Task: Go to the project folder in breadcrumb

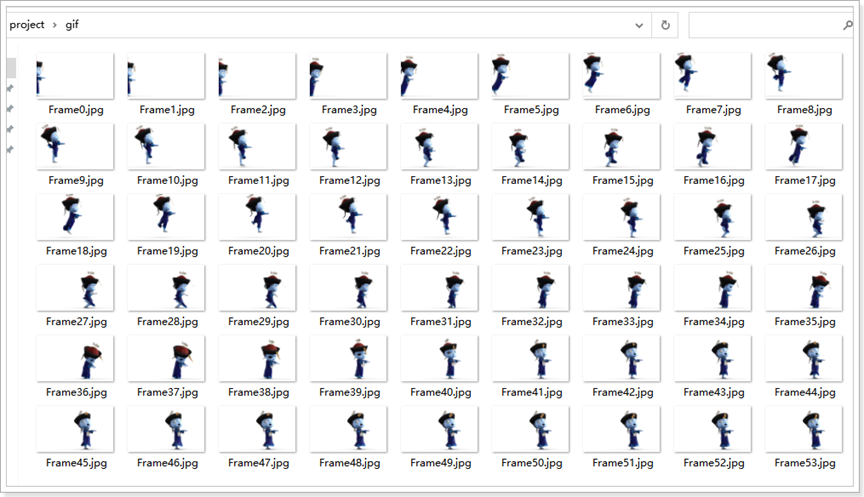Action: [x=27, y=25]
